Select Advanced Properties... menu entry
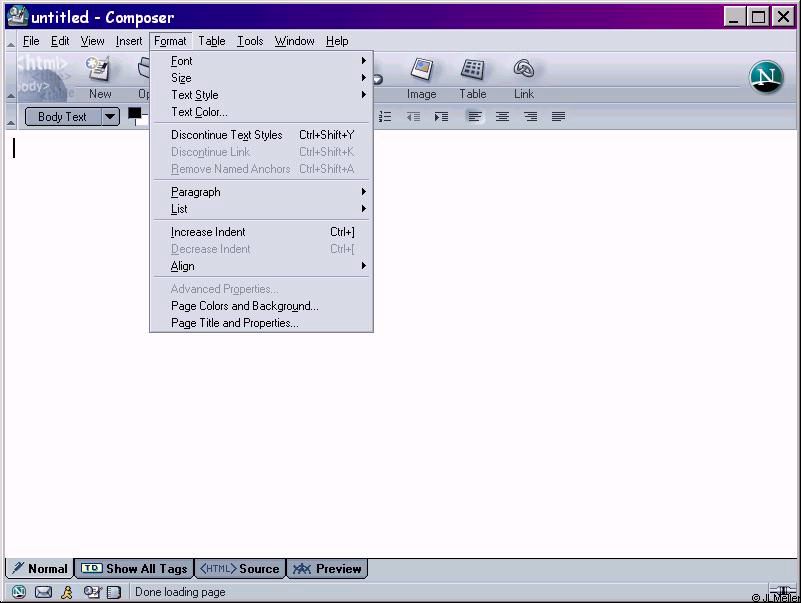The width and height of the screenshot is (801, 603). pyautogui.click(x=262, y=289)
